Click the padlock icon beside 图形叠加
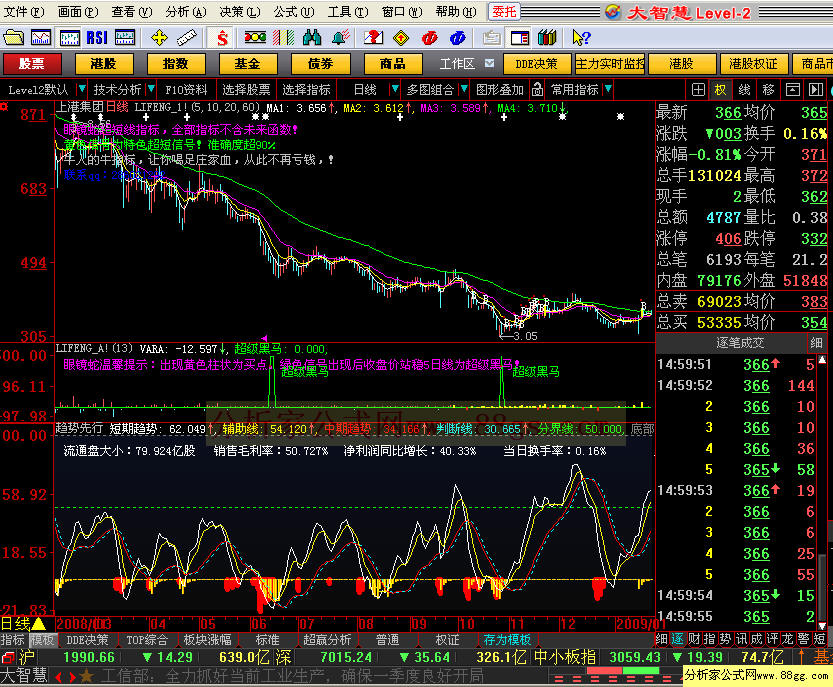Screen dimensions: 833x687 pyautogui.click(x=537, y=90)
